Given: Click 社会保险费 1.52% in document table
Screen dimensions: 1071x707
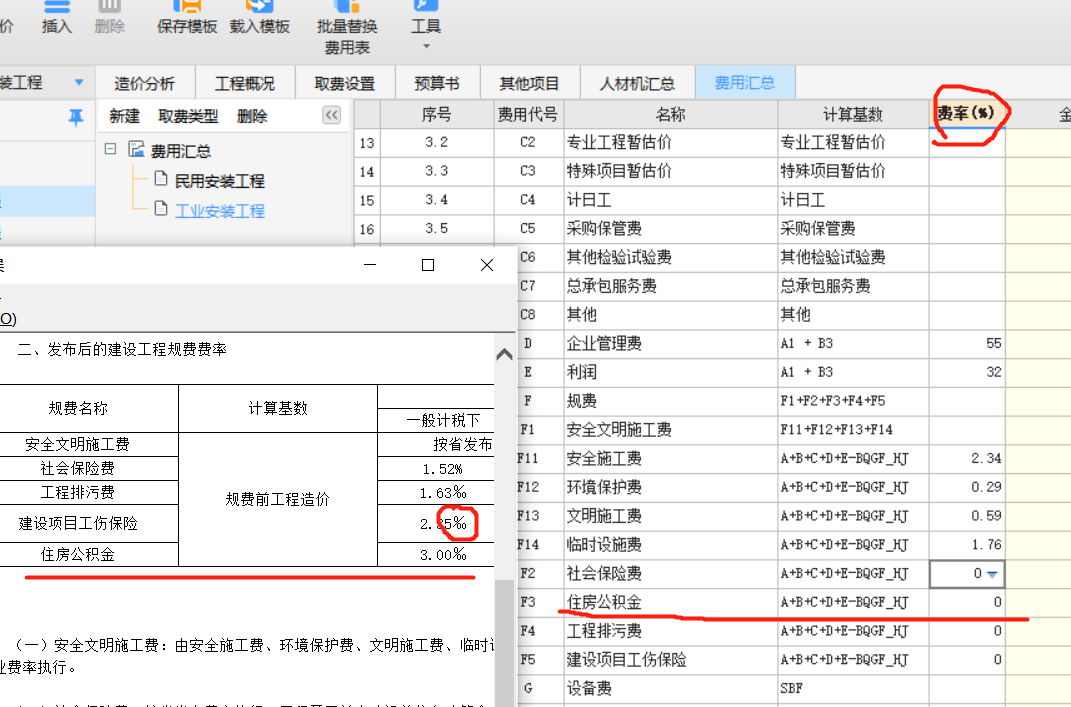Looking at the screenshot, I should click(442, 469).
